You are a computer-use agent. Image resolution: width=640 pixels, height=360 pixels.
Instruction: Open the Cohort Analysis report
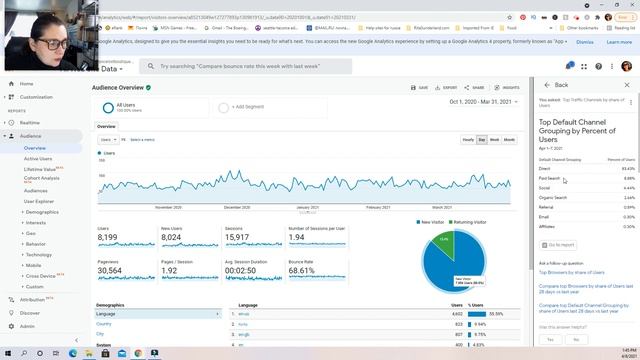click(41, 178)
